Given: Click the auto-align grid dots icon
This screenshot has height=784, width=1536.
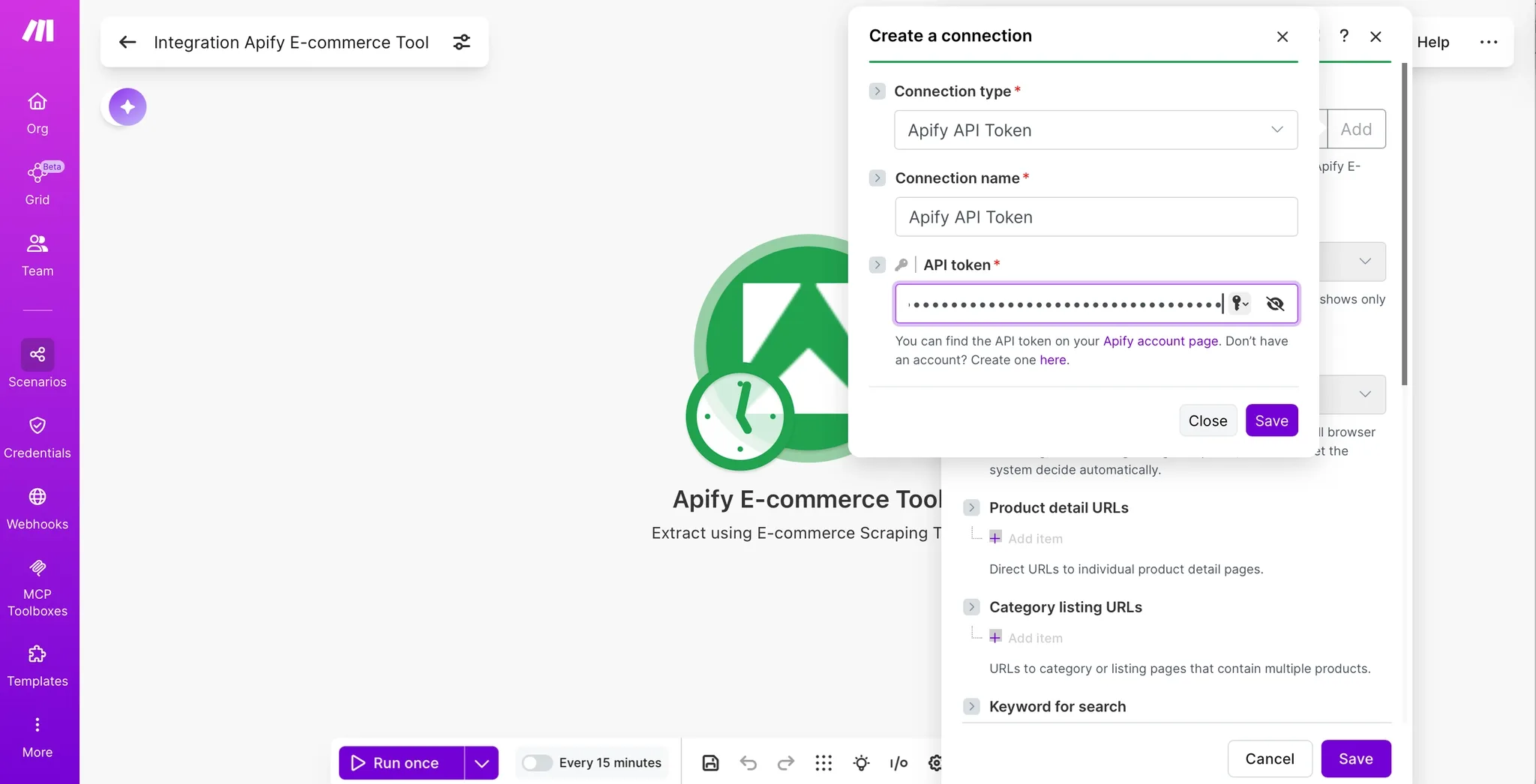Looking at the screenshot, I should click(x=823, y=763).
